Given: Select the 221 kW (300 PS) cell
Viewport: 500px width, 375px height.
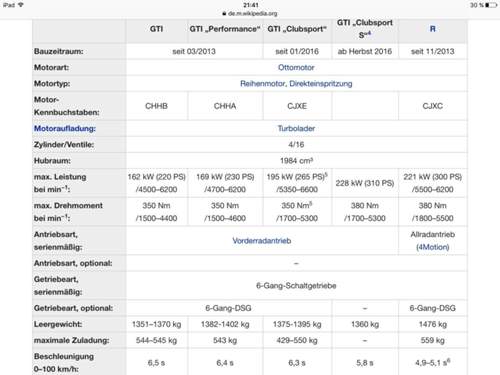Looking at the screenshot, I should [x=433, y=183].
